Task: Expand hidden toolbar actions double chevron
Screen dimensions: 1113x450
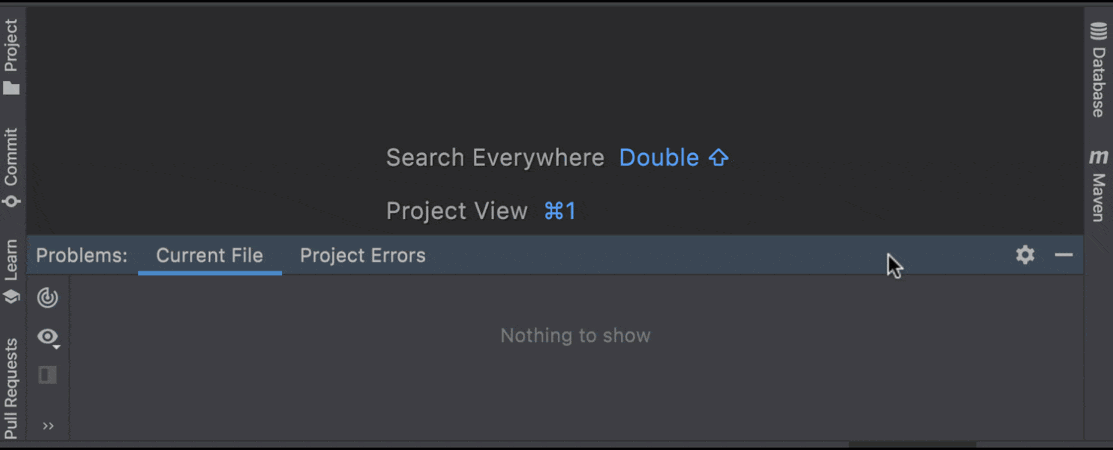Action: tap(48, 426)
